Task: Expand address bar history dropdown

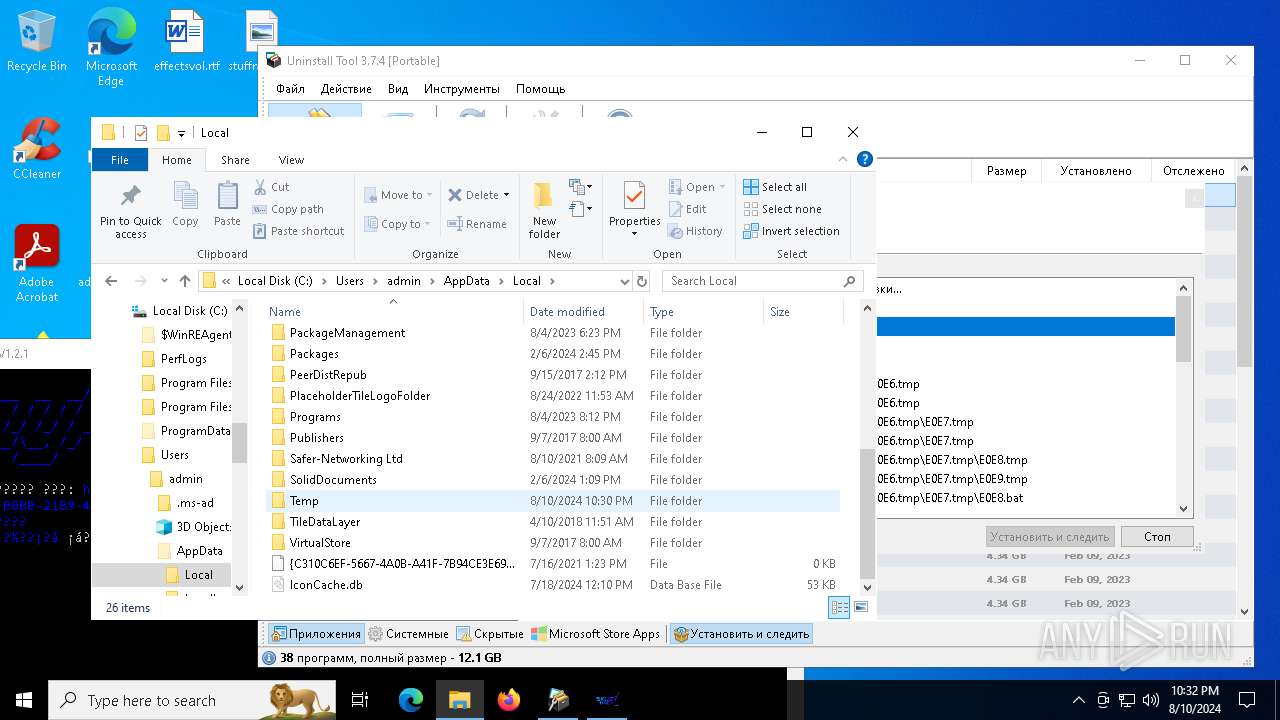Action: tap(625, 281)
